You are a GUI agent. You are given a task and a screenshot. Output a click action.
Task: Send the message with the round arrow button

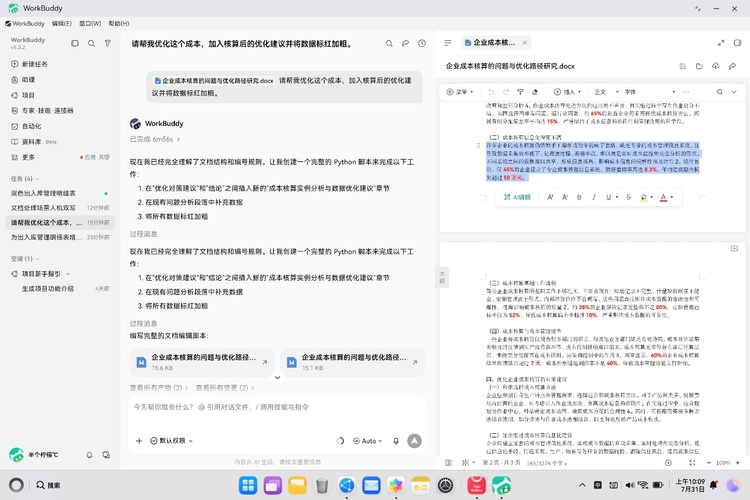click(414, 441)
